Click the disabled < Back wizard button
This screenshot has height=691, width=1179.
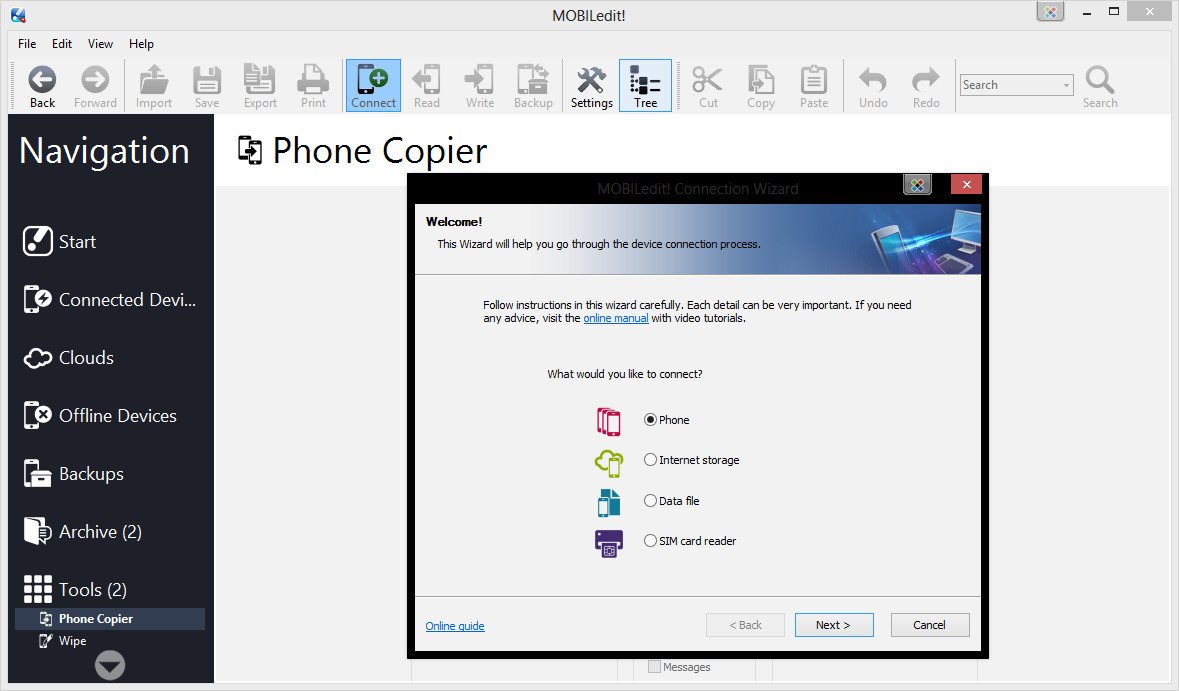745,625
